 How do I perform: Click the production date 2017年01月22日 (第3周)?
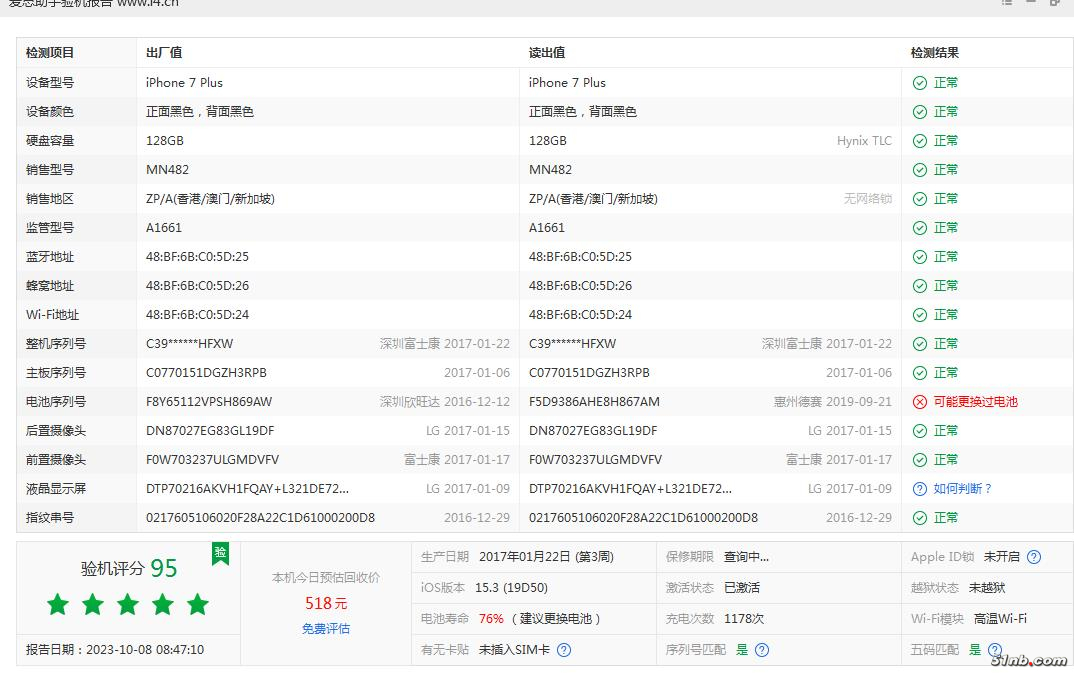(546, 557)
